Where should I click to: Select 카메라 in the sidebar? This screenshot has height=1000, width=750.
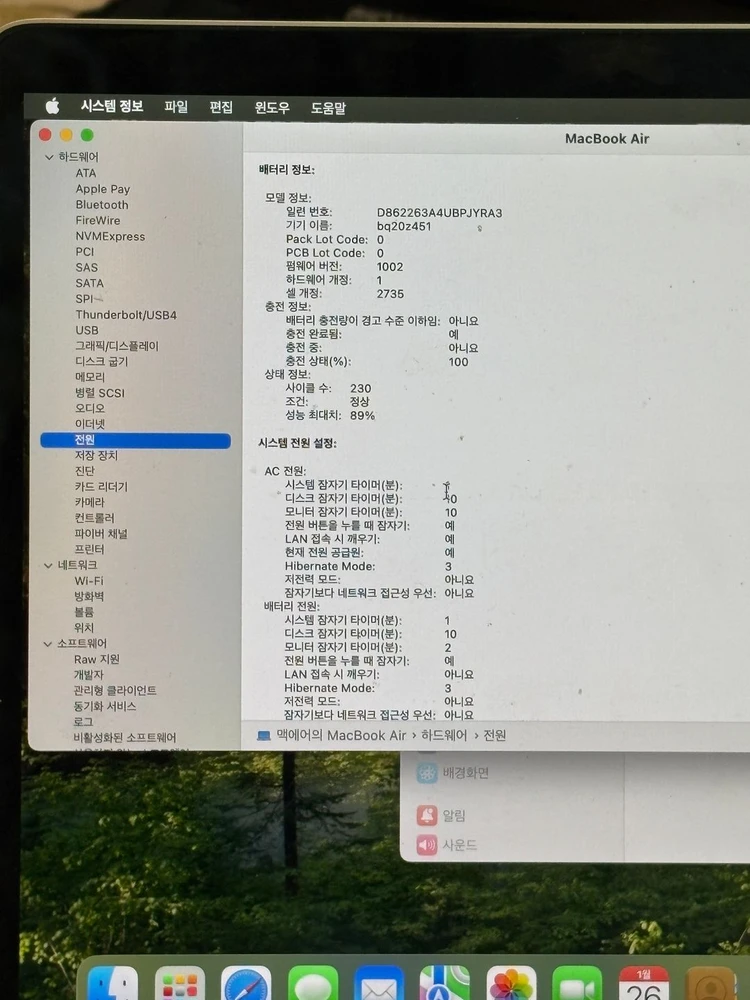click(89, 503)
